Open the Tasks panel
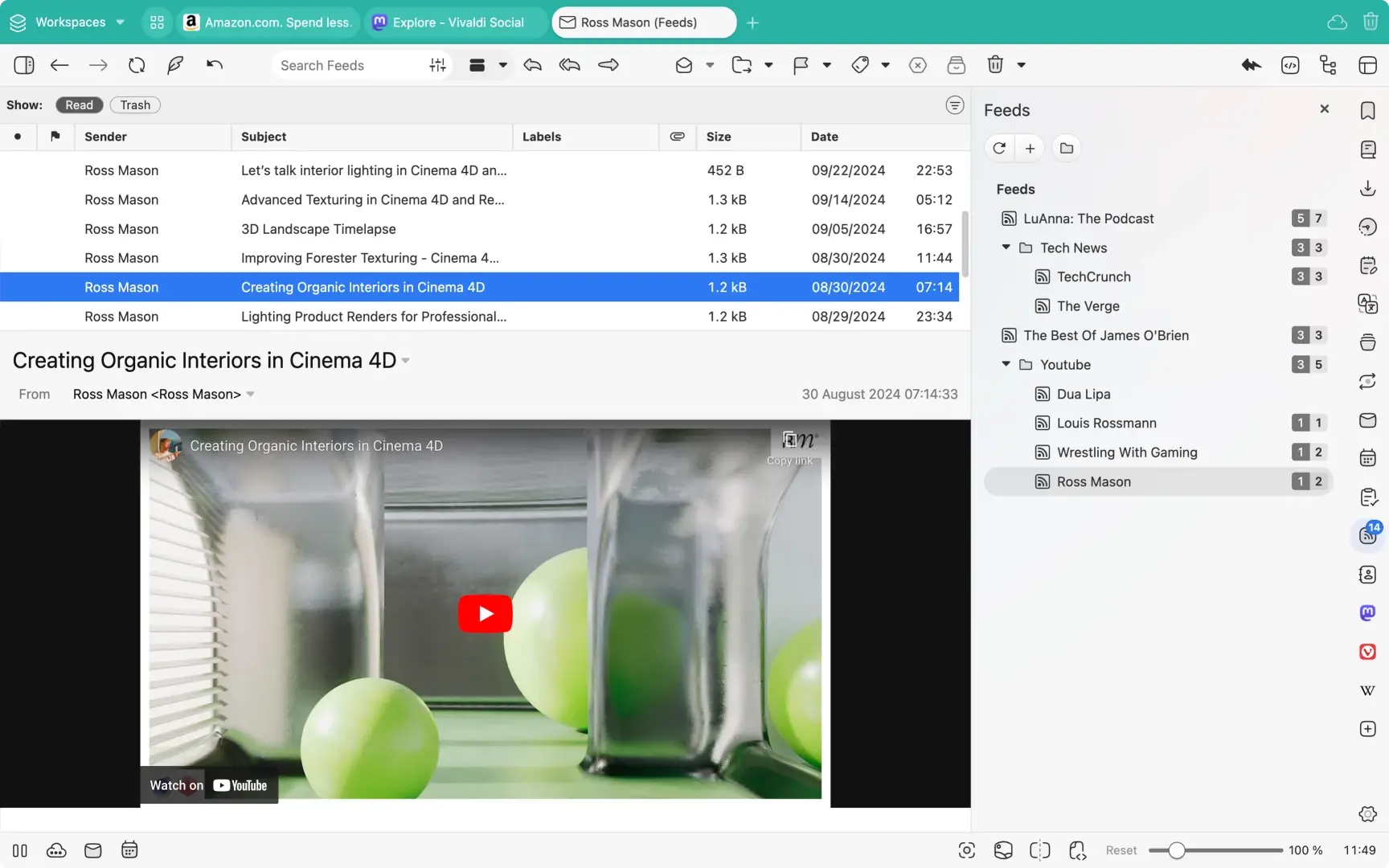The image size is (1389, 868). [1366, 496]
